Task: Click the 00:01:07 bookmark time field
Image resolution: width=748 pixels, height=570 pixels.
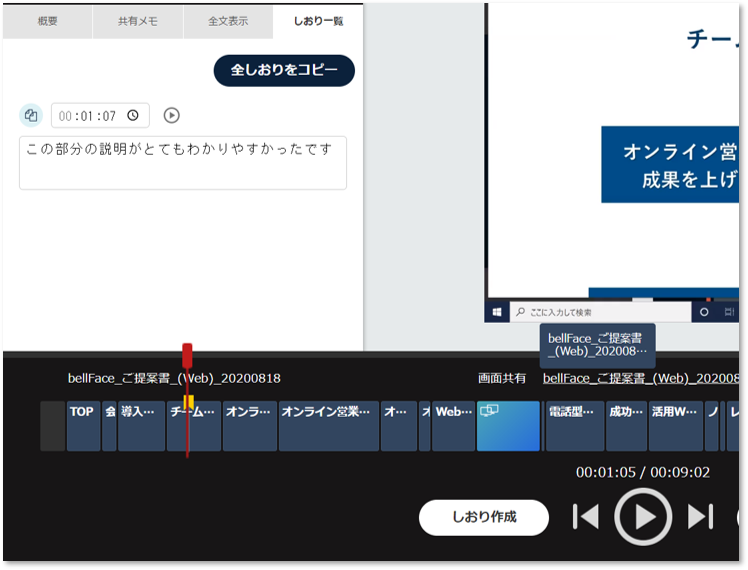Action: pos(100,115)
